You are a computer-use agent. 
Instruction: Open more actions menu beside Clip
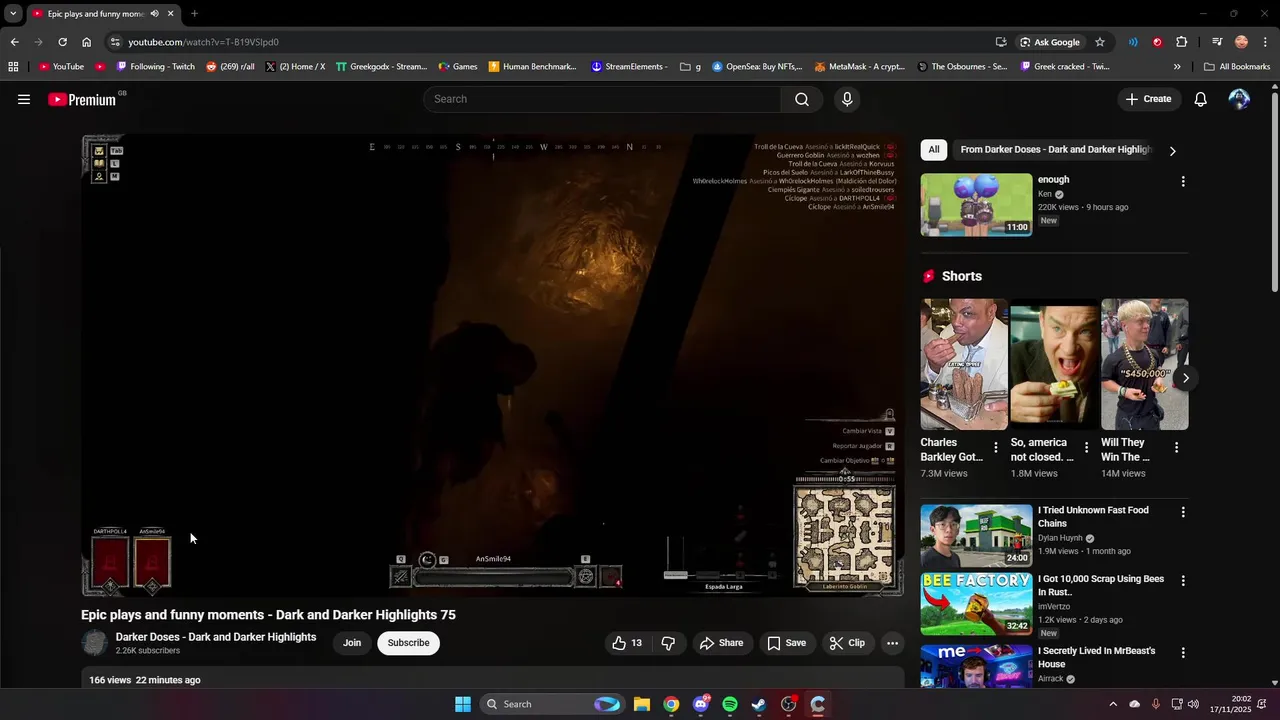893,643
